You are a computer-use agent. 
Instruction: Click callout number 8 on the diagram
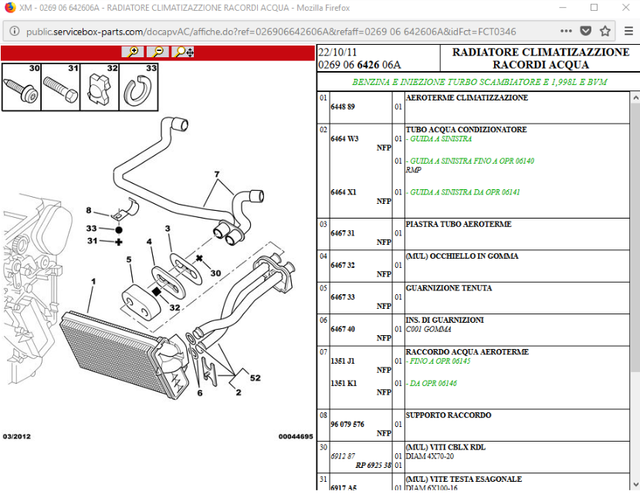click(x=89, y=210)
